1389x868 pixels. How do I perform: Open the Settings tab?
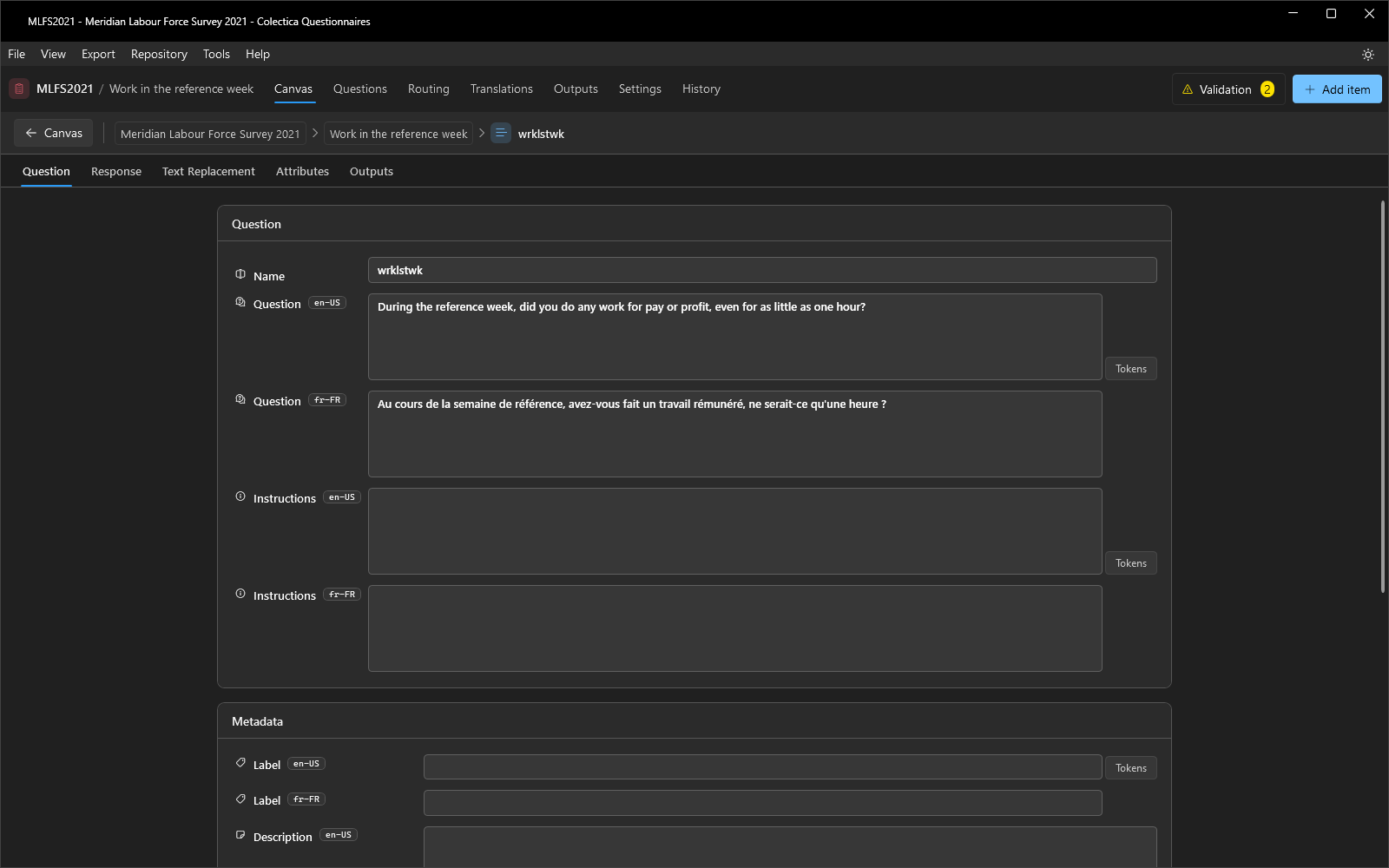640,89
